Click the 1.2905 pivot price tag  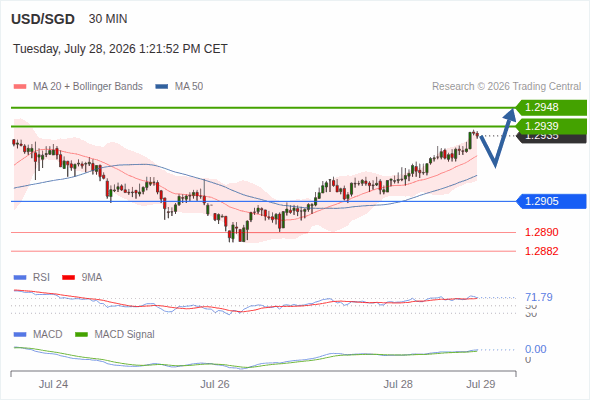click(551, 201)
